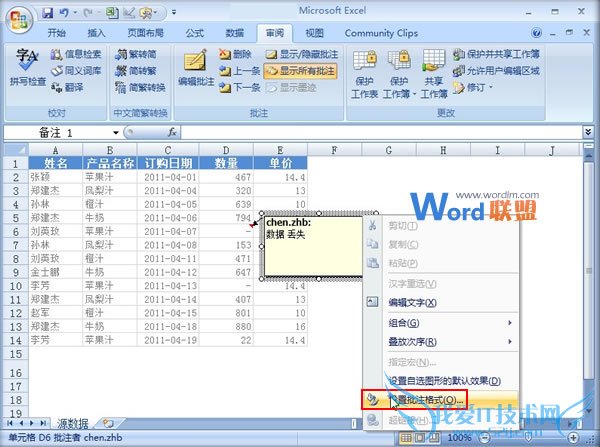600x447 pixels.
Task: Open Excel help icon
Action: coord(536,33)
